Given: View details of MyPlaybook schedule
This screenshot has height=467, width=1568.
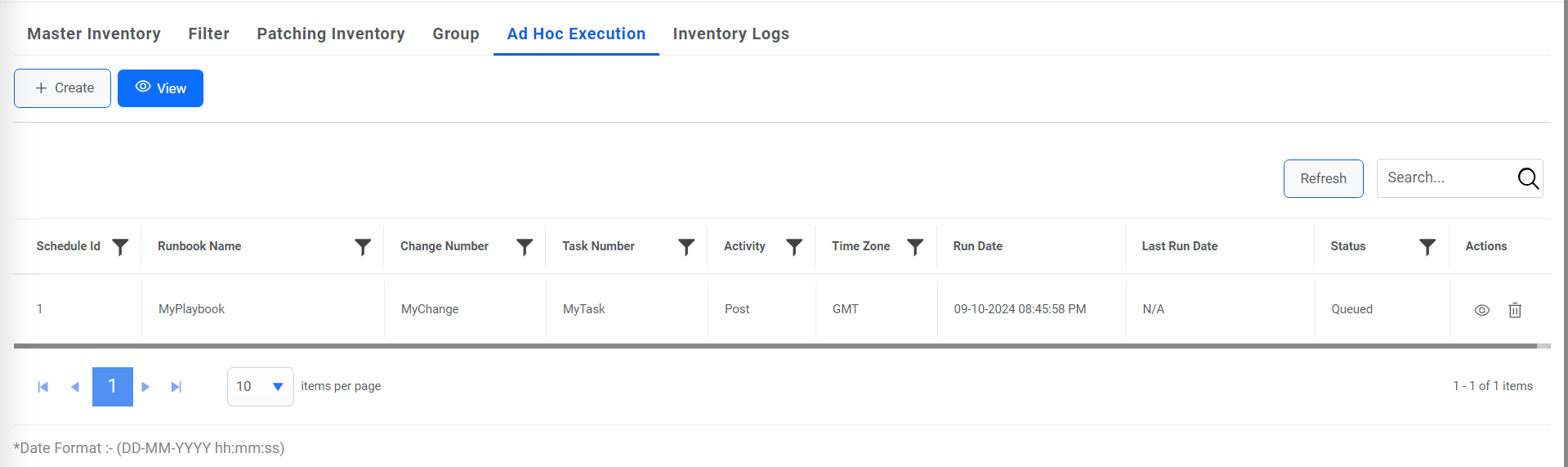Looking at the screenshot, I should coord(1481,310).
